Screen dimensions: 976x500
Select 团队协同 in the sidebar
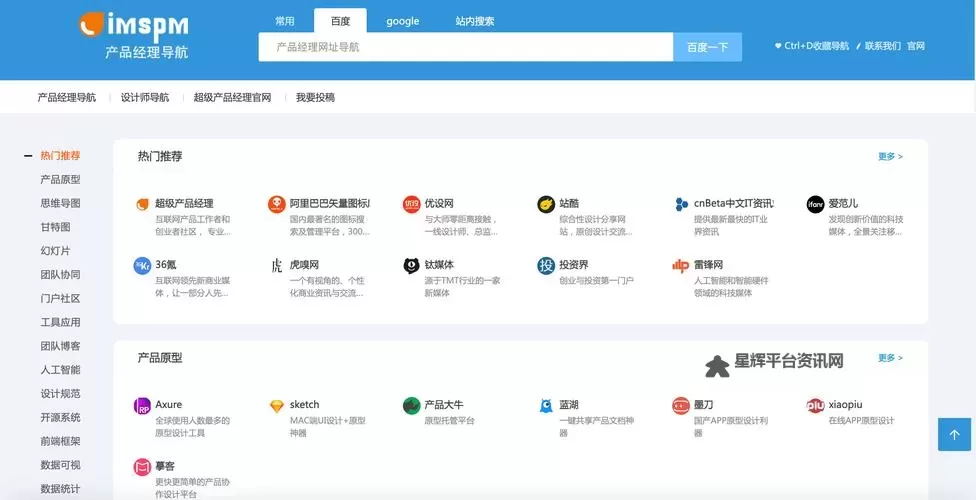60,275
